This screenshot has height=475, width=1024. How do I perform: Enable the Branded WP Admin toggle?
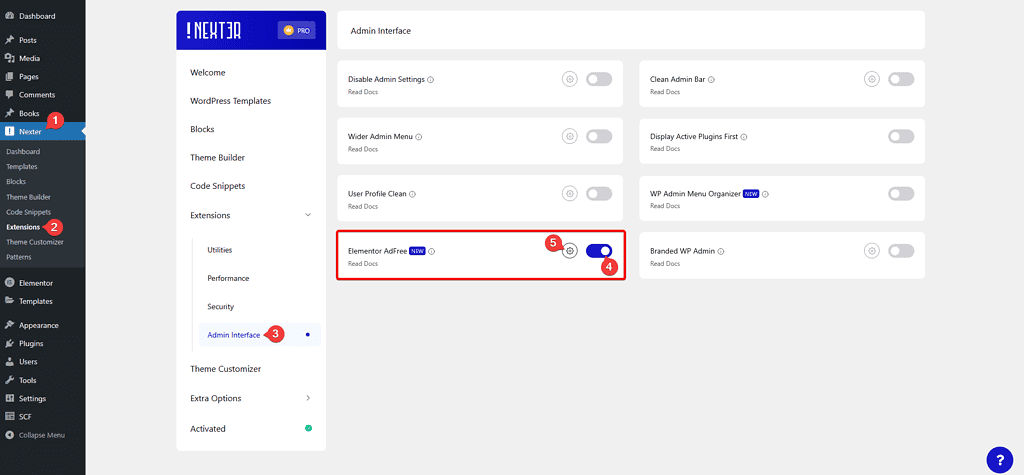[901, 251]
